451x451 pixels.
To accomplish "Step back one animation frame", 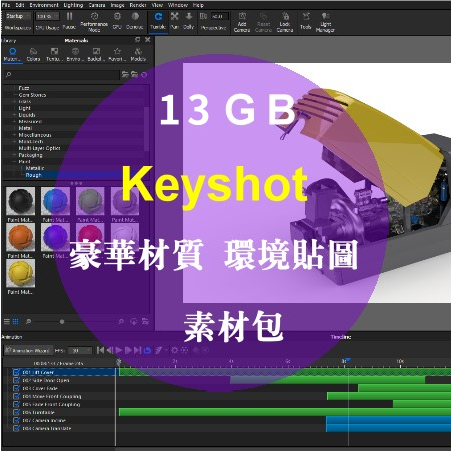I will coord(109,350).
